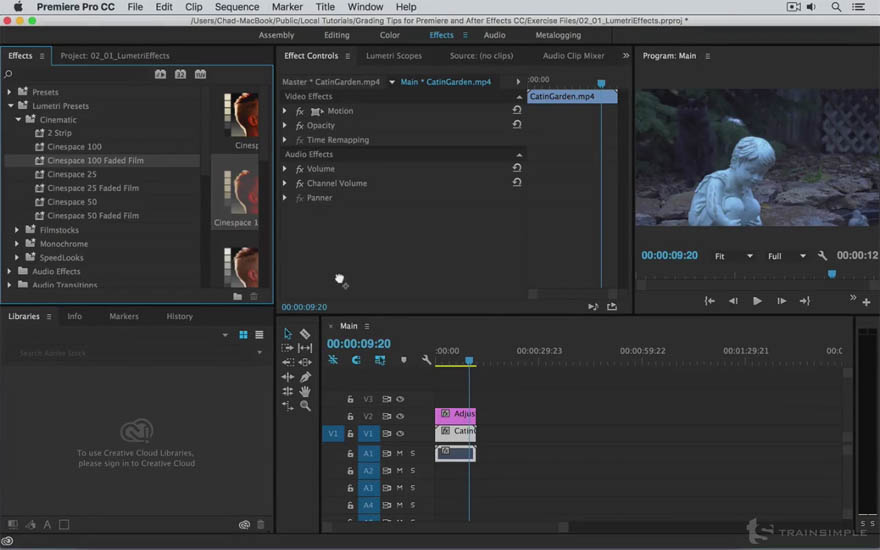The width and height of the screenshot is (880, 550).
Task: Expand the Motion effect properties
Action: coord(285,111)
